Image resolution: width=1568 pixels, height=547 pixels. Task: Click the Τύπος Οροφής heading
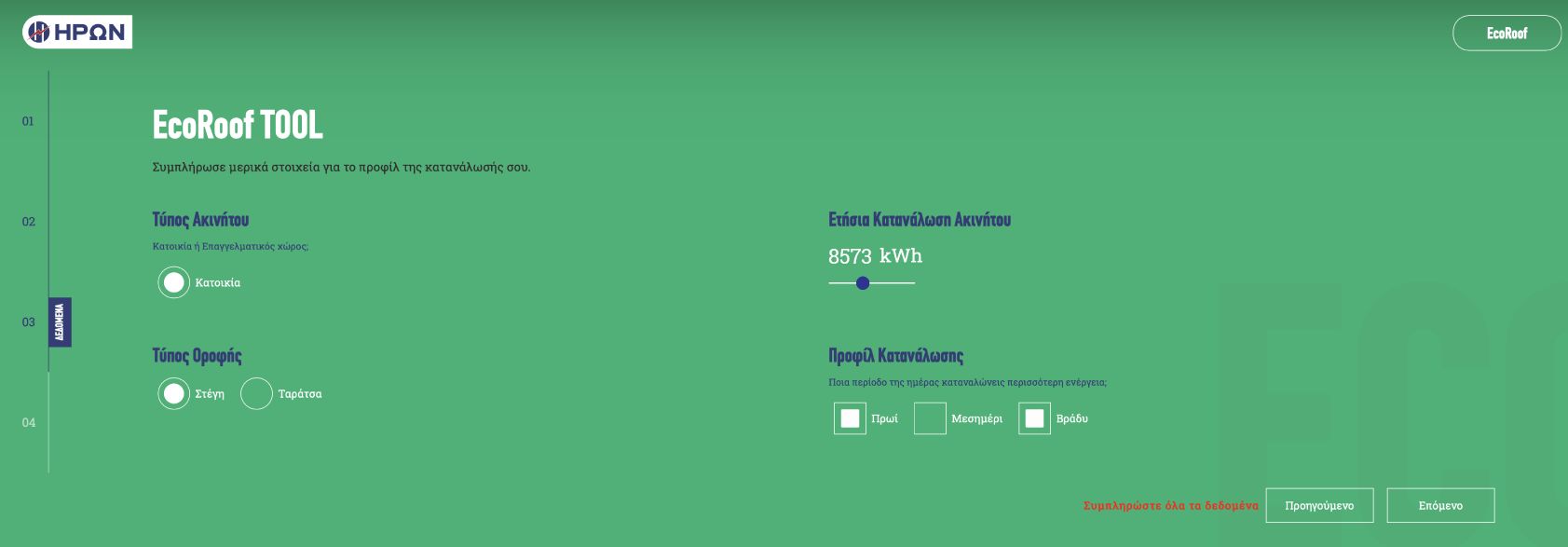pos(197,356)
